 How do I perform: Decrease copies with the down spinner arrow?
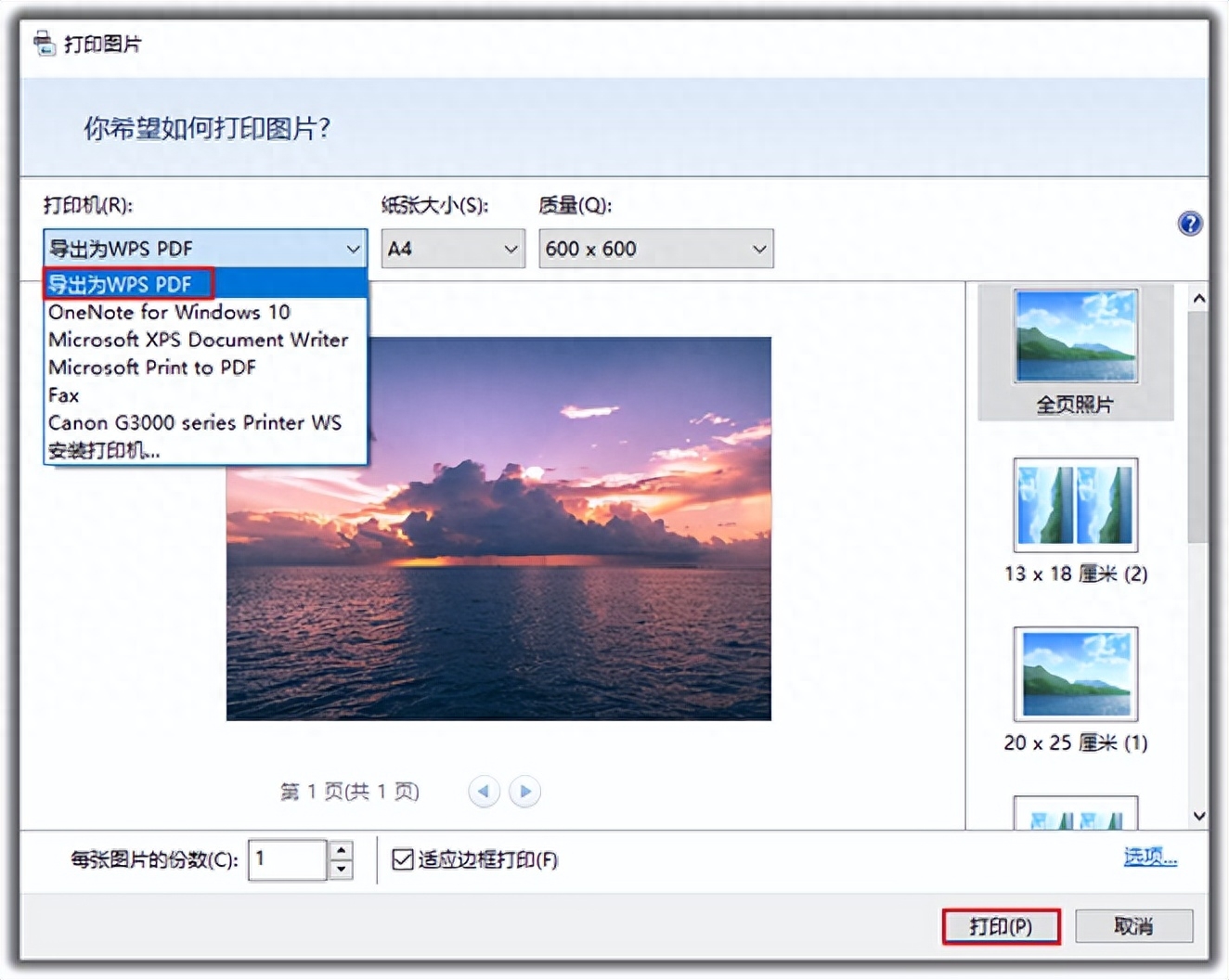[x=342, y=870]
